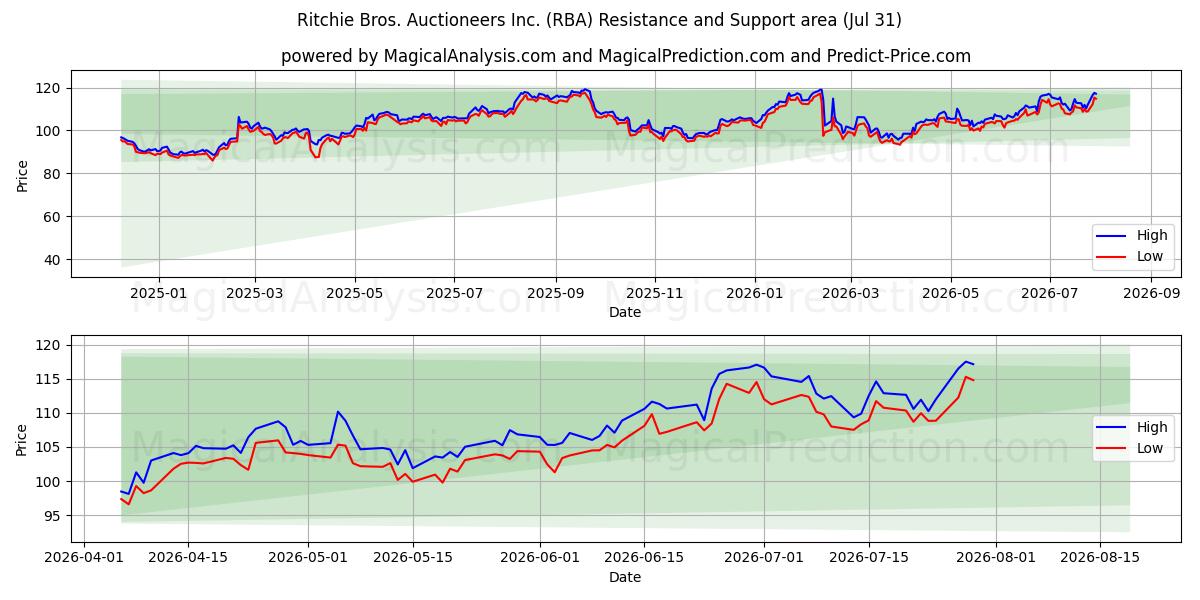Image resolution: width=1200 pixels, height=600 pixels.
Task: Click the price tick label '105'
Action: [x=49, y=448]
